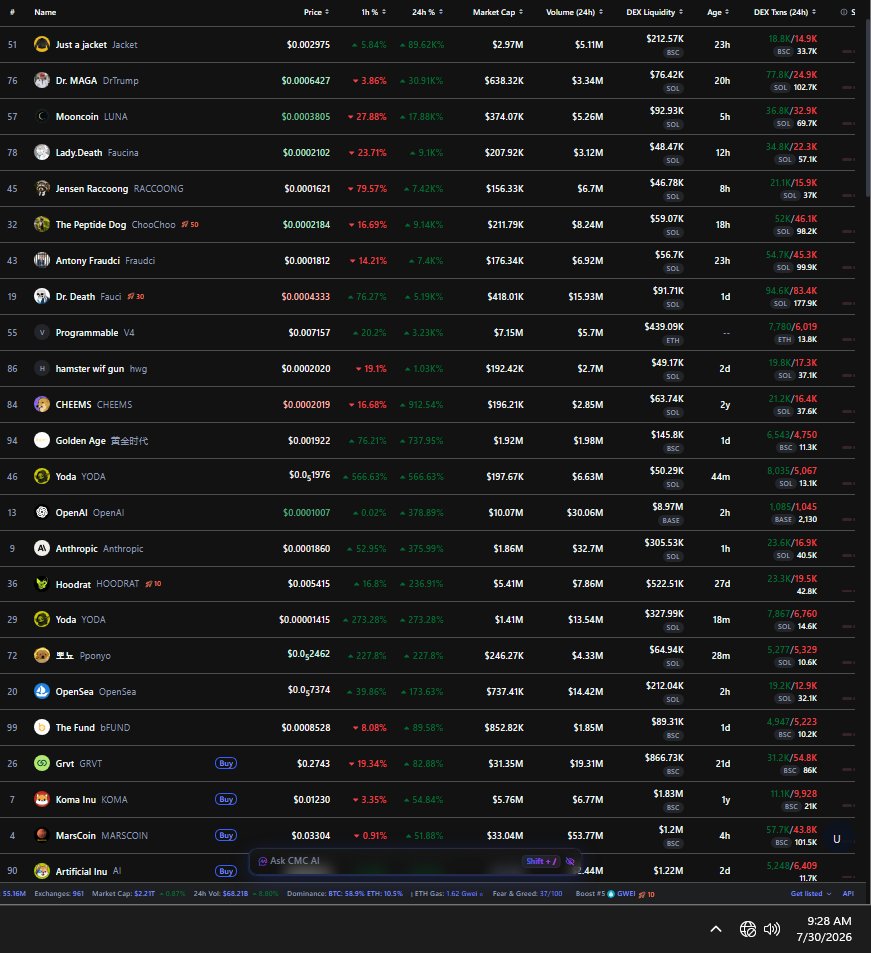The width and height of the screenshot is (871, 953).
Task: Sort by the 1h % column
Action: pos(374,12)
